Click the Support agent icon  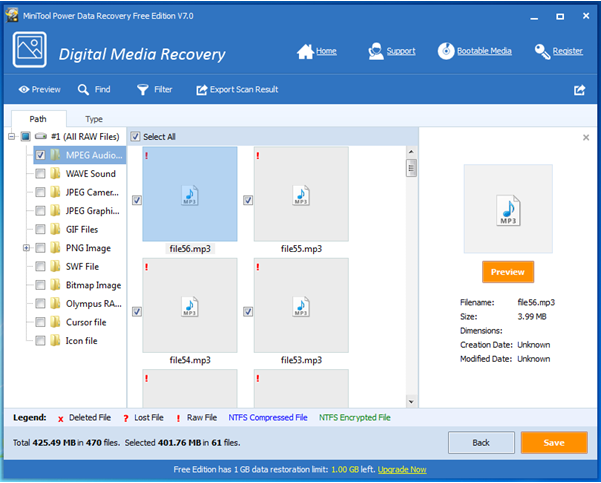tap(376, 51)
